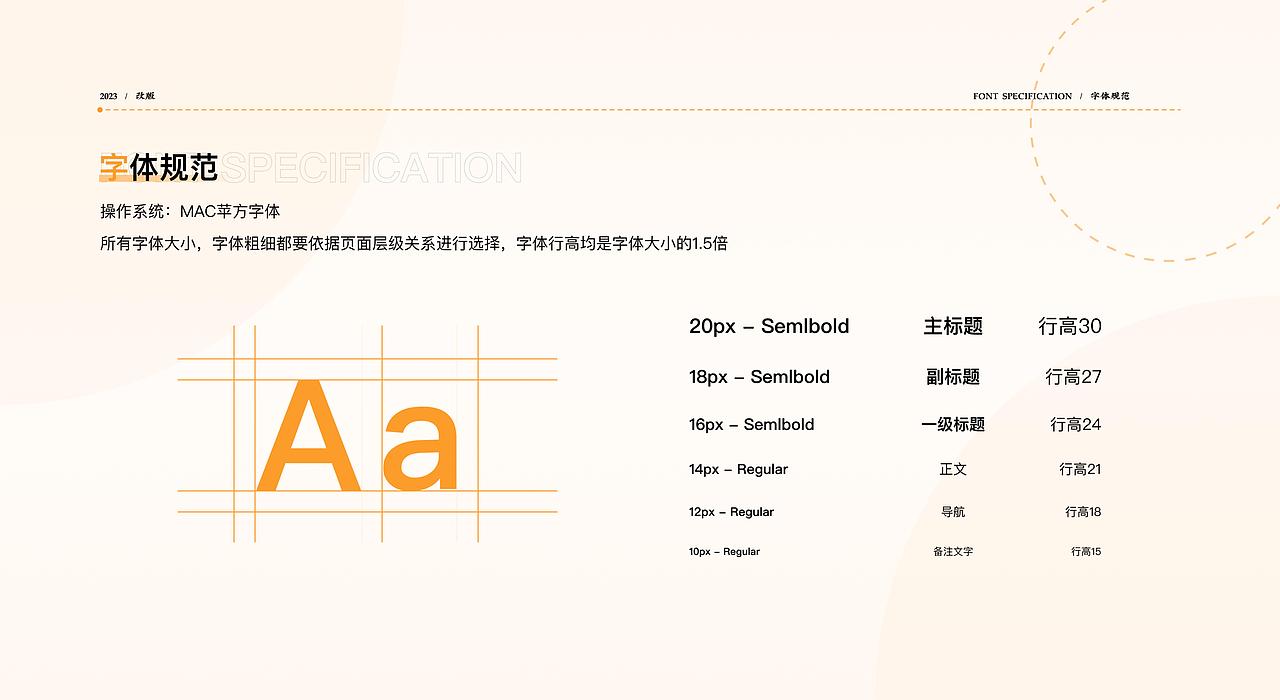
Task: Click the '行高21' value
Action: point(1080,469)
